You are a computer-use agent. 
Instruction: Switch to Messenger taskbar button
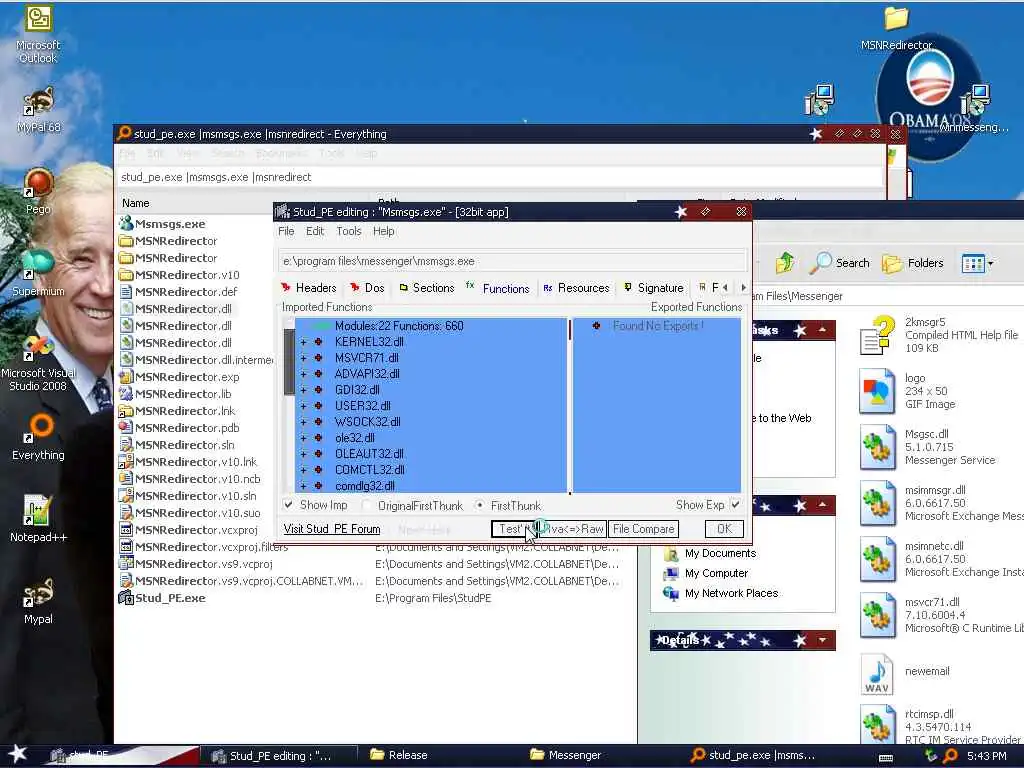tap(566, 755)
